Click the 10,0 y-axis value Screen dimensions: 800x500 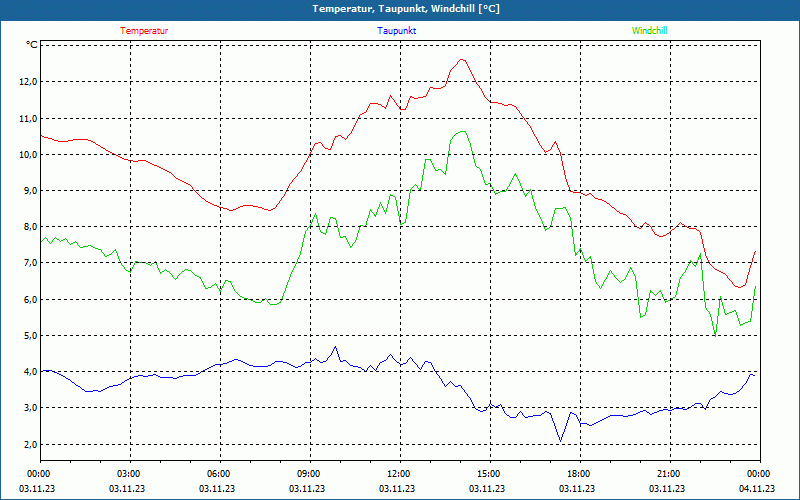coord(29,154)
